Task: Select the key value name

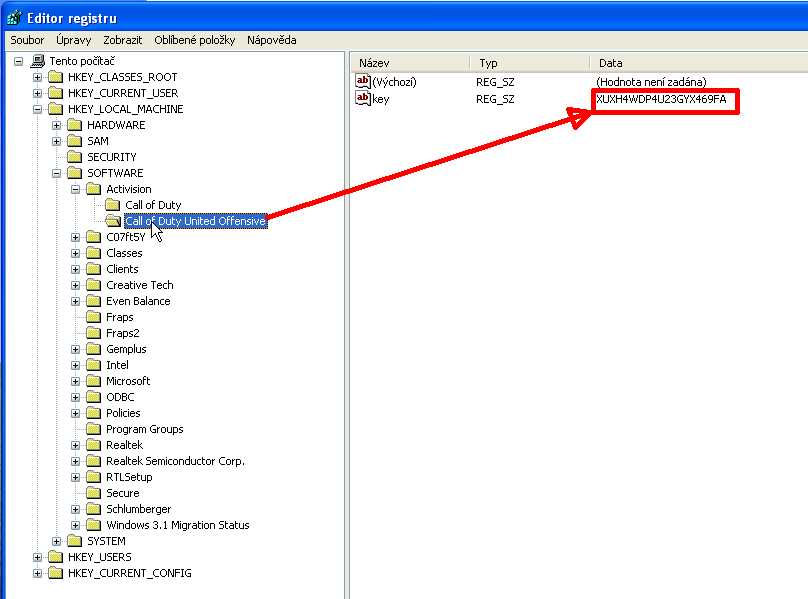Action: point(380,99)
